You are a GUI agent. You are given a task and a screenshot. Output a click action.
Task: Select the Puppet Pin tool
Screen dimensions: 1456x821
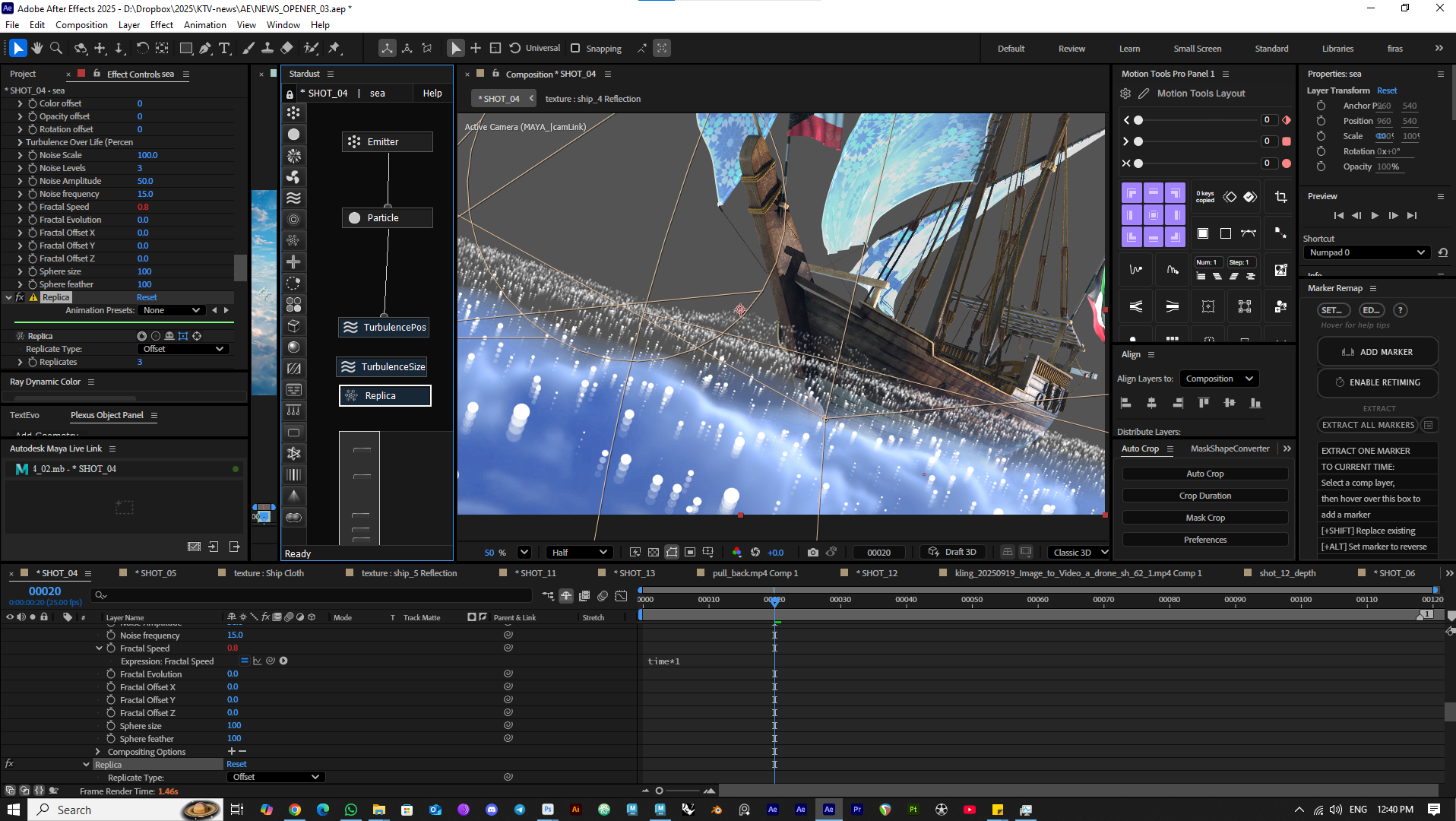point(334,48)
